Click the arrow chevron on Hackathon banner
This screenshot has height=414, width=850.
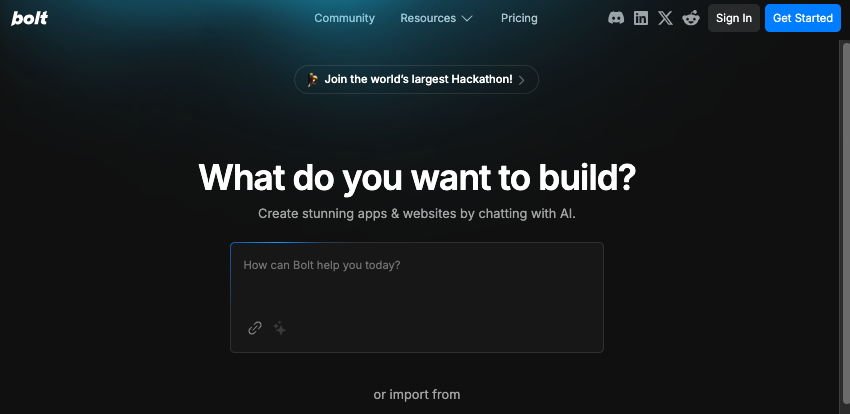click(x=521, y=80)
